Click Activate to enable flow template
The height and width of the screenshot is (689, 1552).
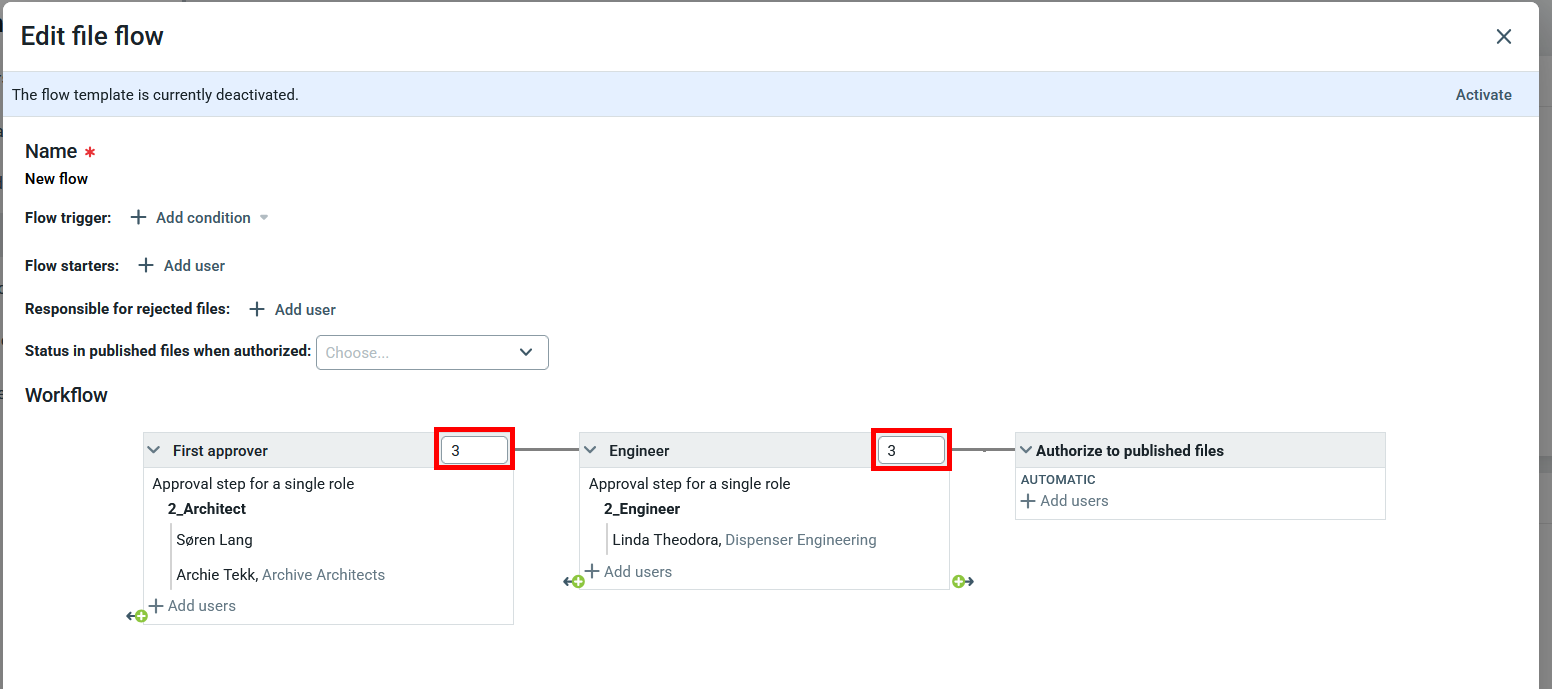point(1483,95)
